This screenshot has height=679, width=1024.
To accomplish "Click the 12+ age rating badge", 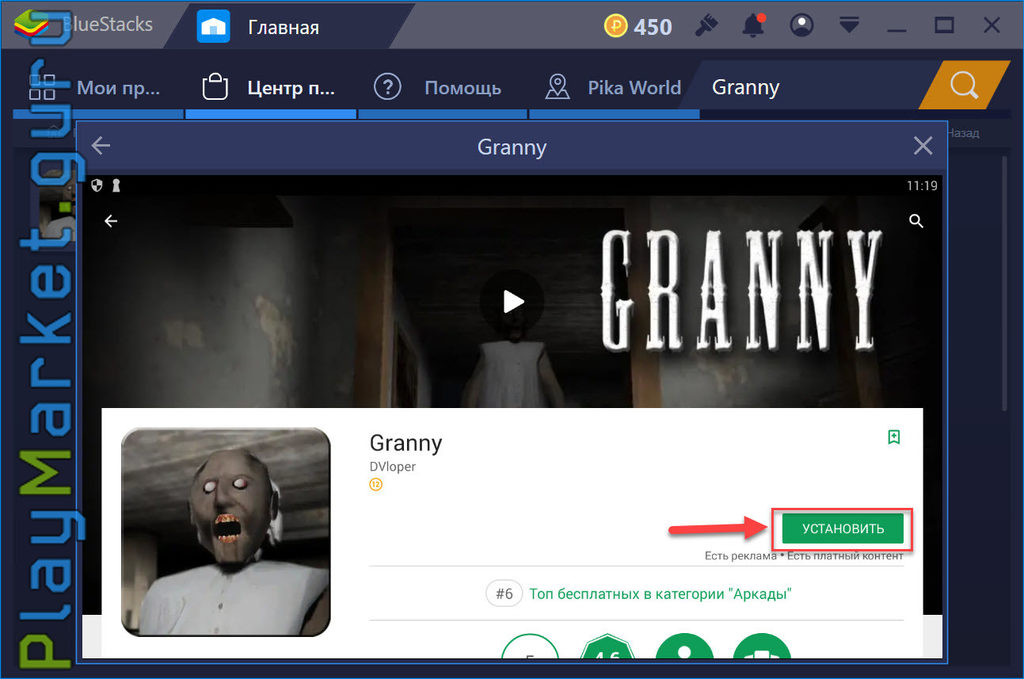I will click(376, 484).
